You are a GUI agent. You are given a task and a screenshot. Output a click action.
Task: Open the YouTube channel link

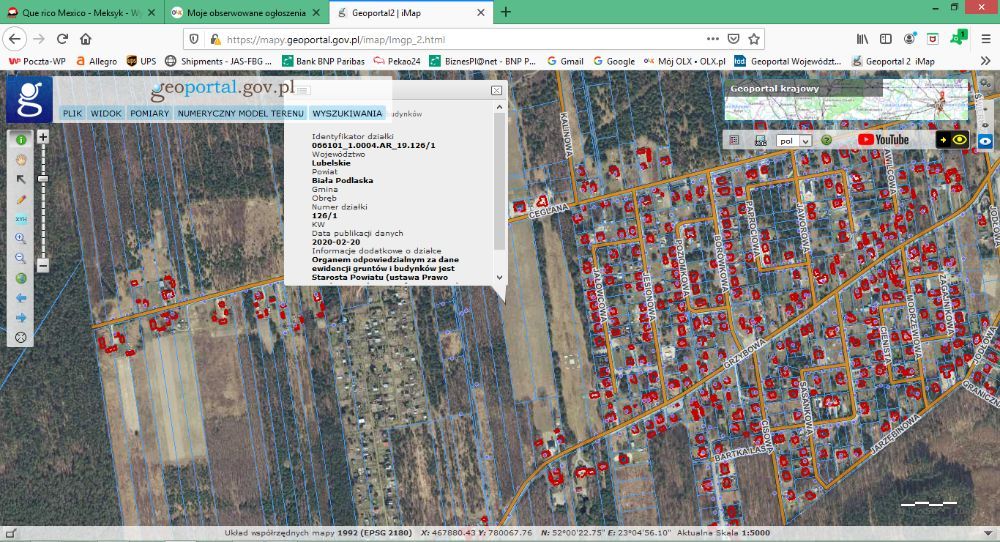(883, 140)
